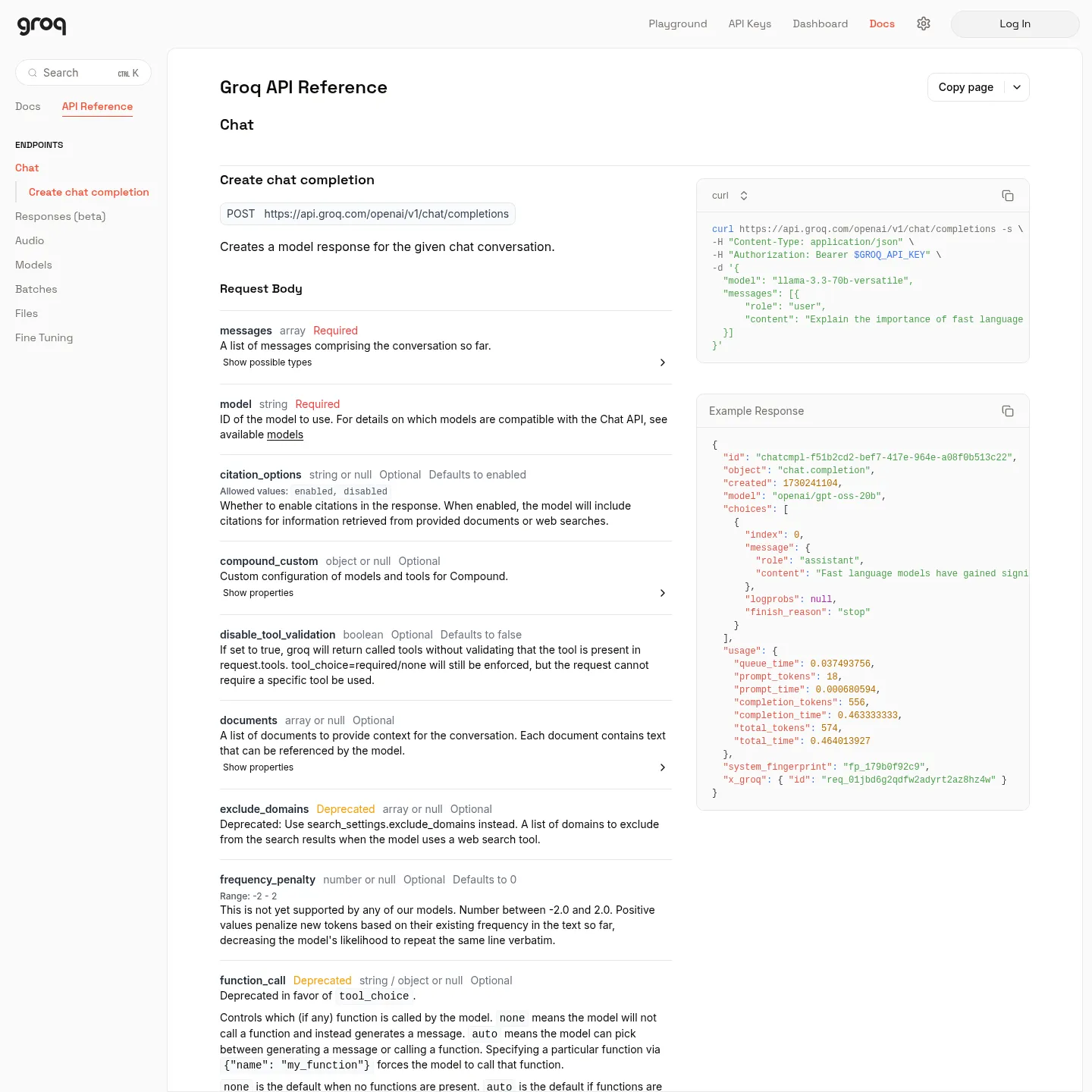Click the "Create chat completion" section heading

click(297, 180)
